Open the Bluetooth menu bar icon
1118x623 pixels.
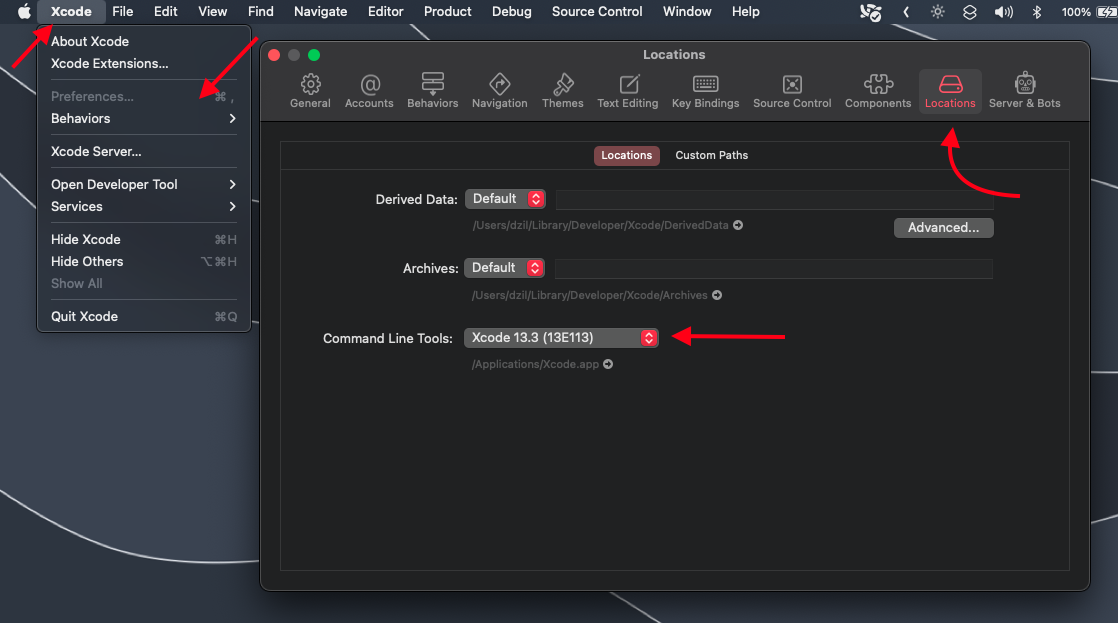(x=1037, y=12)
